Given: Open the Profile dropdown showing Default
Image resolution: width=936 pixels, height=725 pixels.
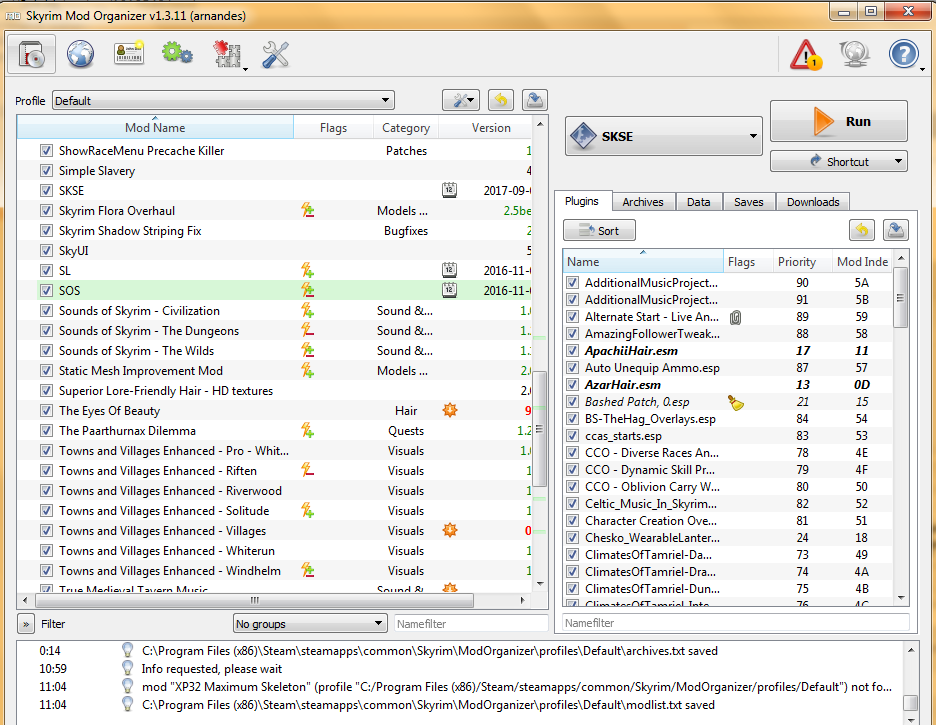Looking at the screenshot, I should click(x=223, y=100).
